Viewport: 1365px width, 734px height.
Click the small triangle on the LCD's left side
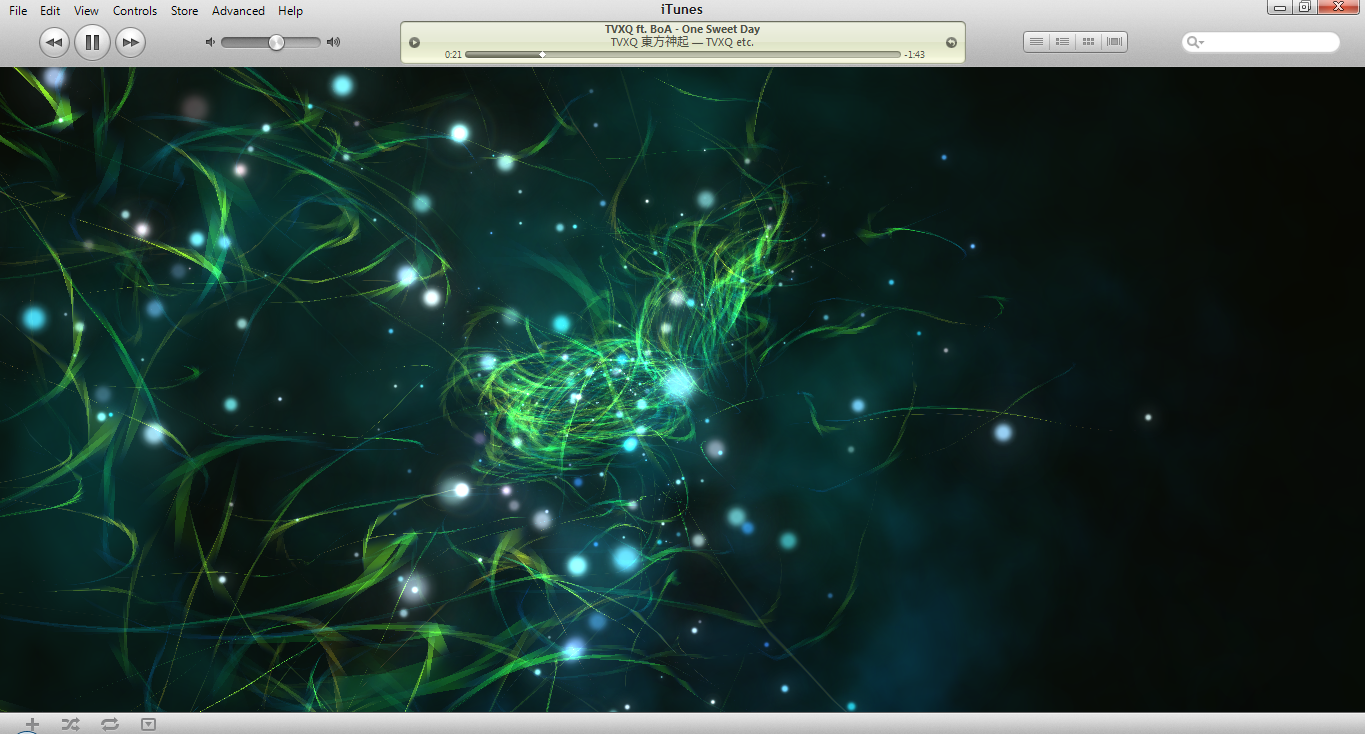tap(414, 42)
